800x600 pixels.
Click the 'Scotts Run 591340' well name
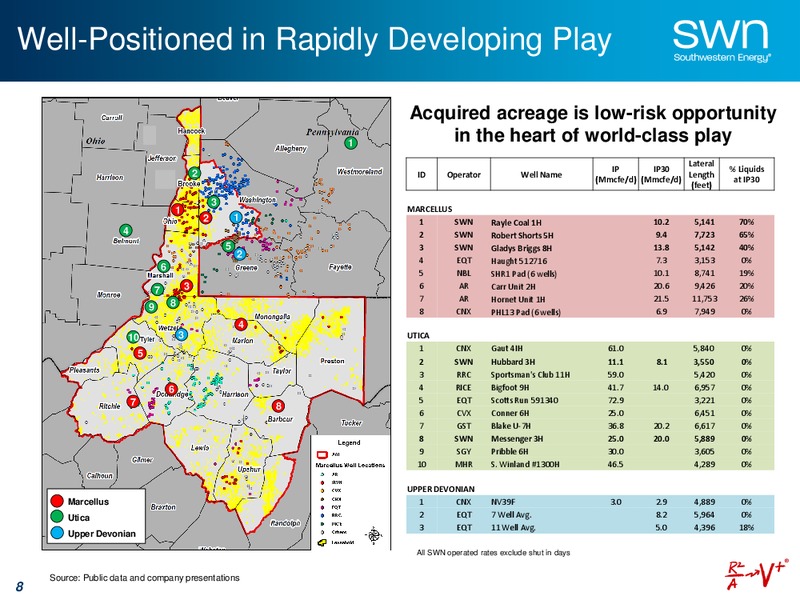click(x=524, y=401)
